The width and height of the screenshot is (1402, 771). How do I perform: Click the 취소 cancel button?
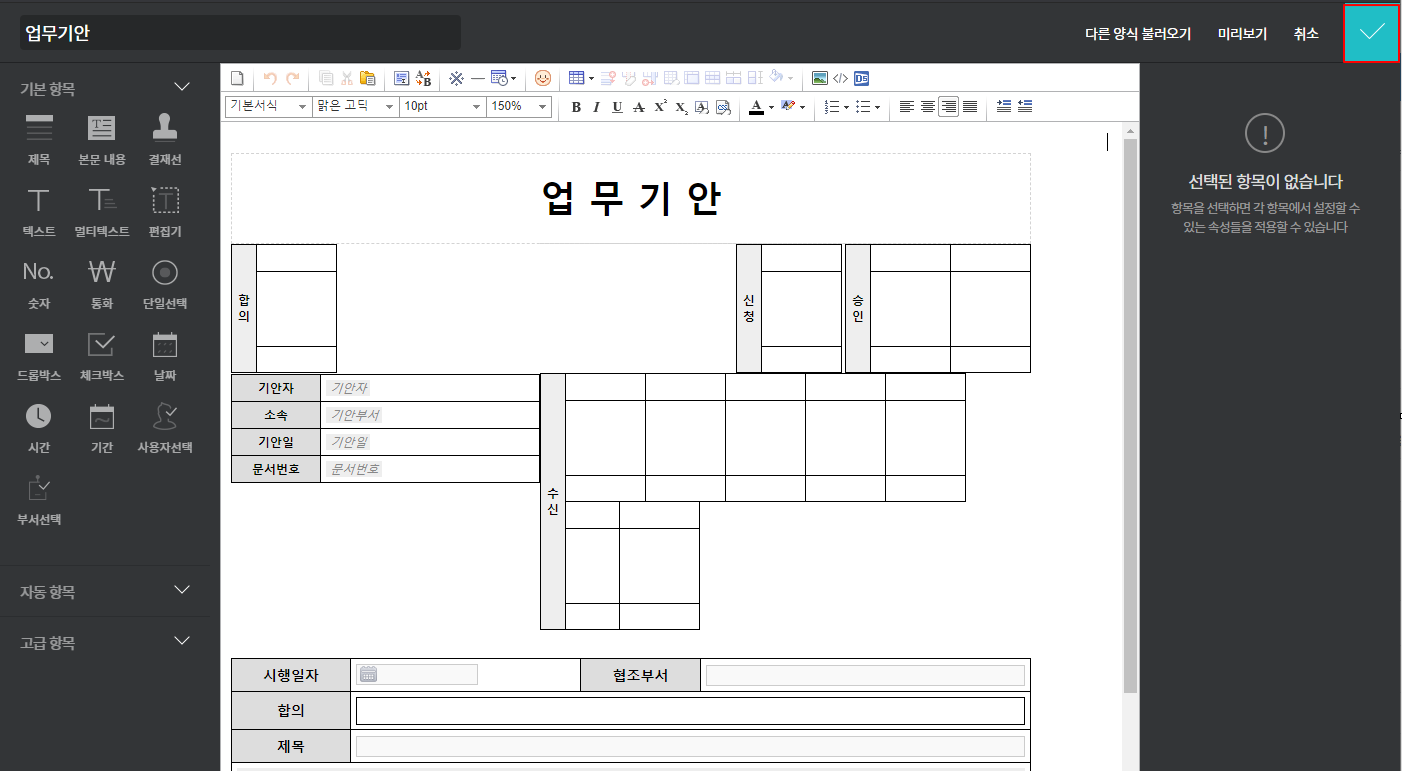point(1306,33)
